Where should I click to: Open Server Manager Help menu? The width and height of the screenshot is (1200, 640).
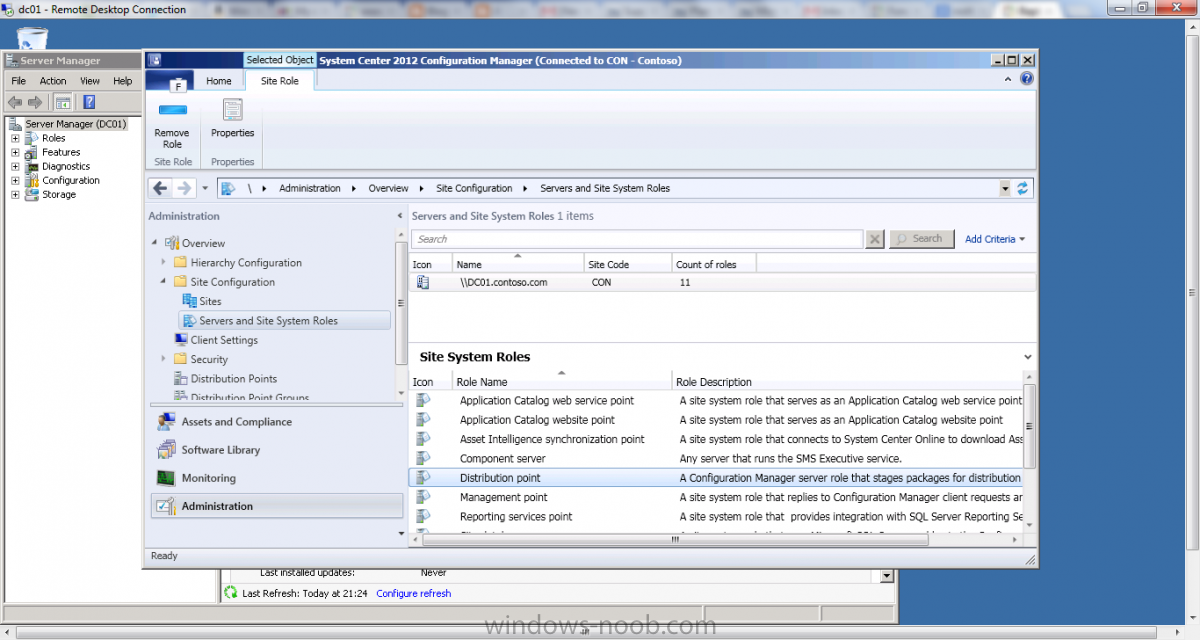click(x=122, y=81)
